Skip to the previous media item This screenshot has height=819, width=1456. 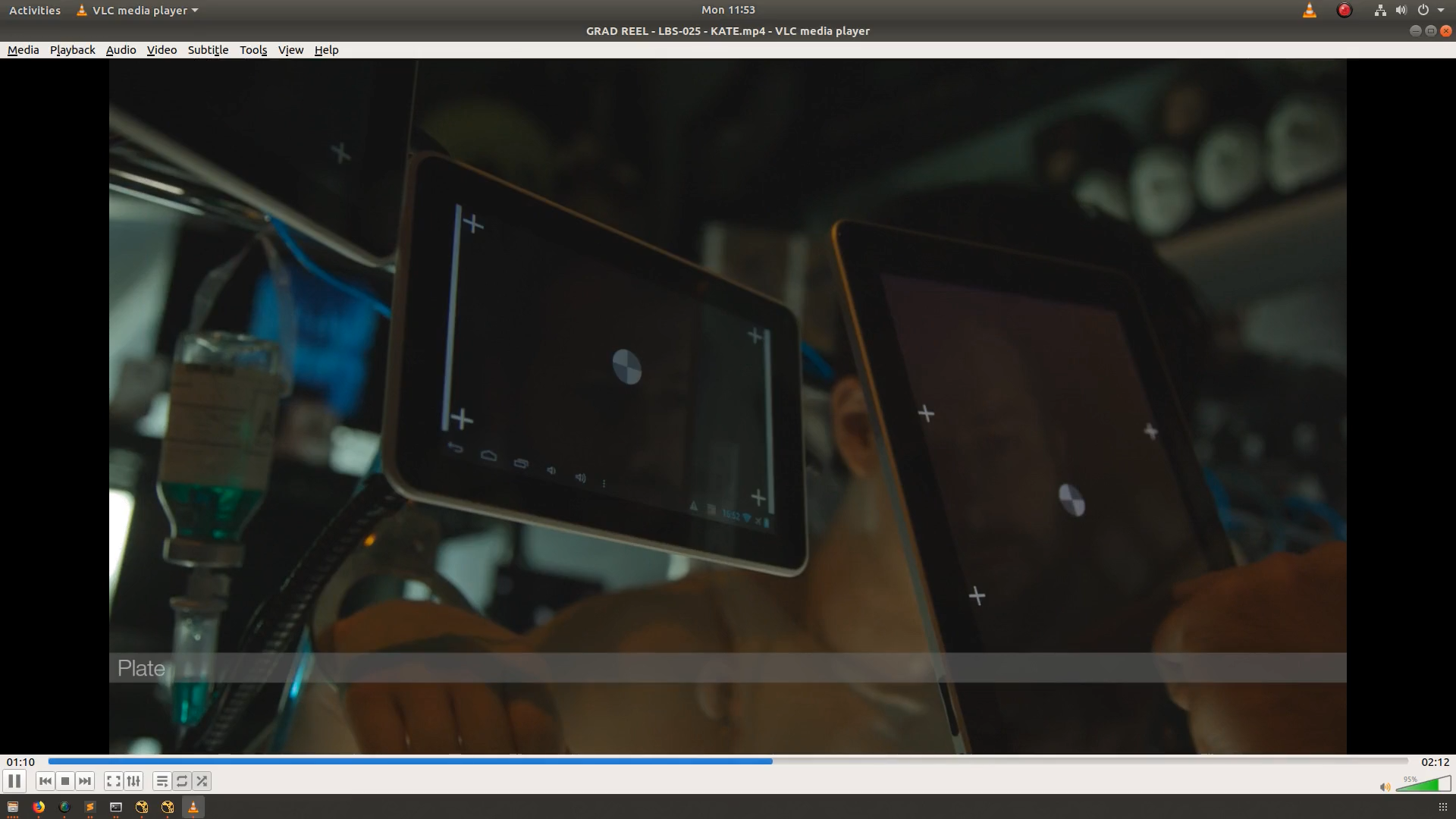tap(45, 781)
